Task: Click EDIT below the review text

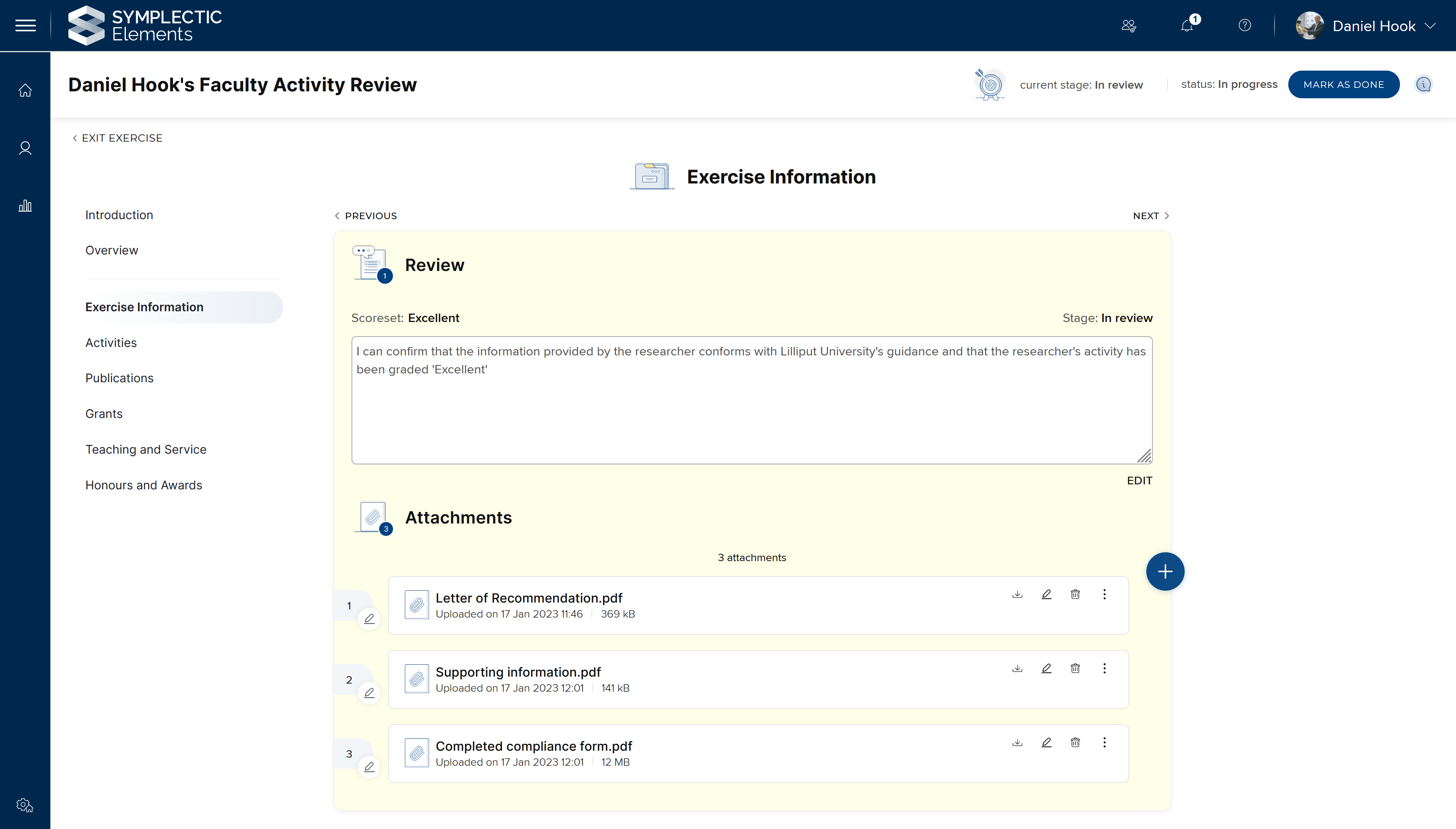Action: pyautogui.click(x=1139, y=481)
